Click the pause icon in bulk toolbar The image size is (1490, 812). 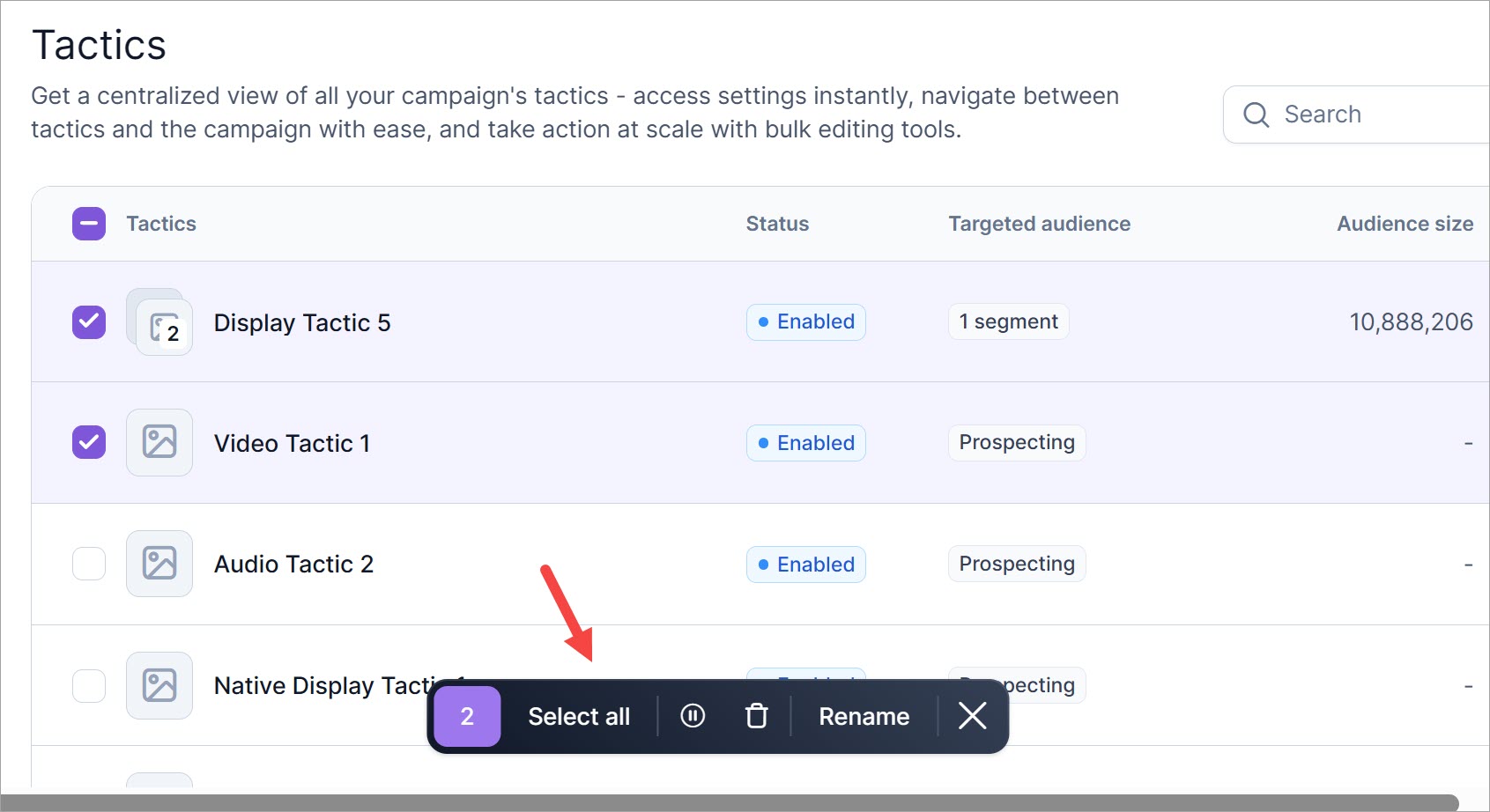(x=693, y=716)
